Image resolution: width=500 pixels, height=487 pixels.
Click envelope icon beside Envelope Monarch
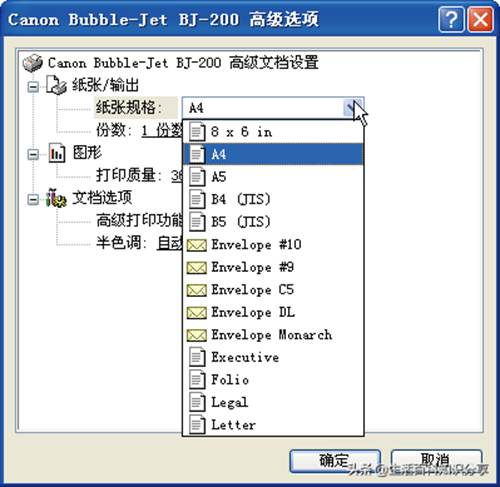click(x=197, y=335)
